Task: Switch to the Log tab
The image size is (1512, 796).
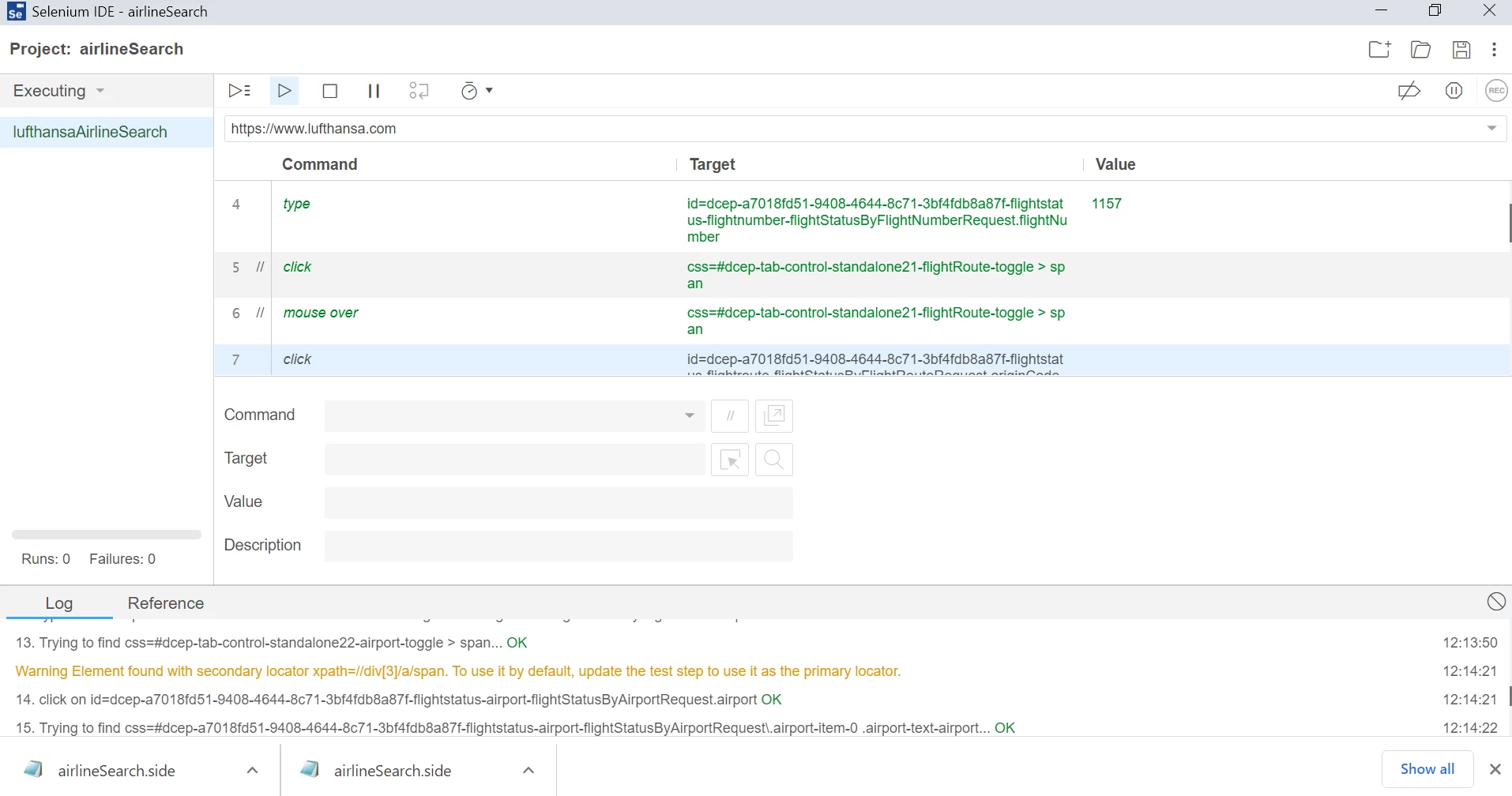Action: pyautogui.click(x=59, y=603)
